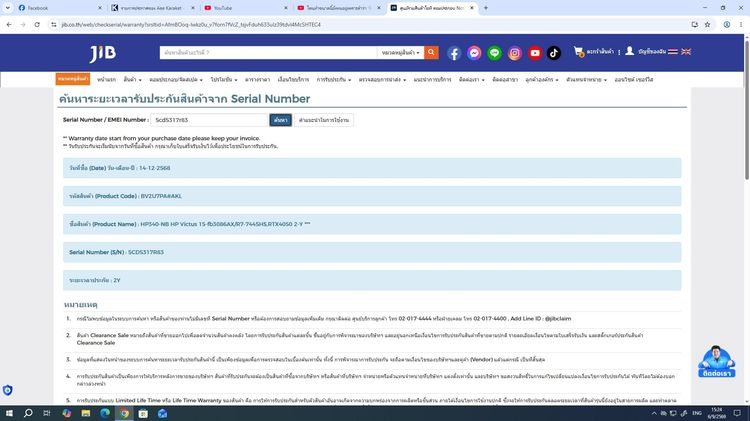Click the orange category button in nav
This screenshot has width=750, height=421.
[x=73, y=79]
